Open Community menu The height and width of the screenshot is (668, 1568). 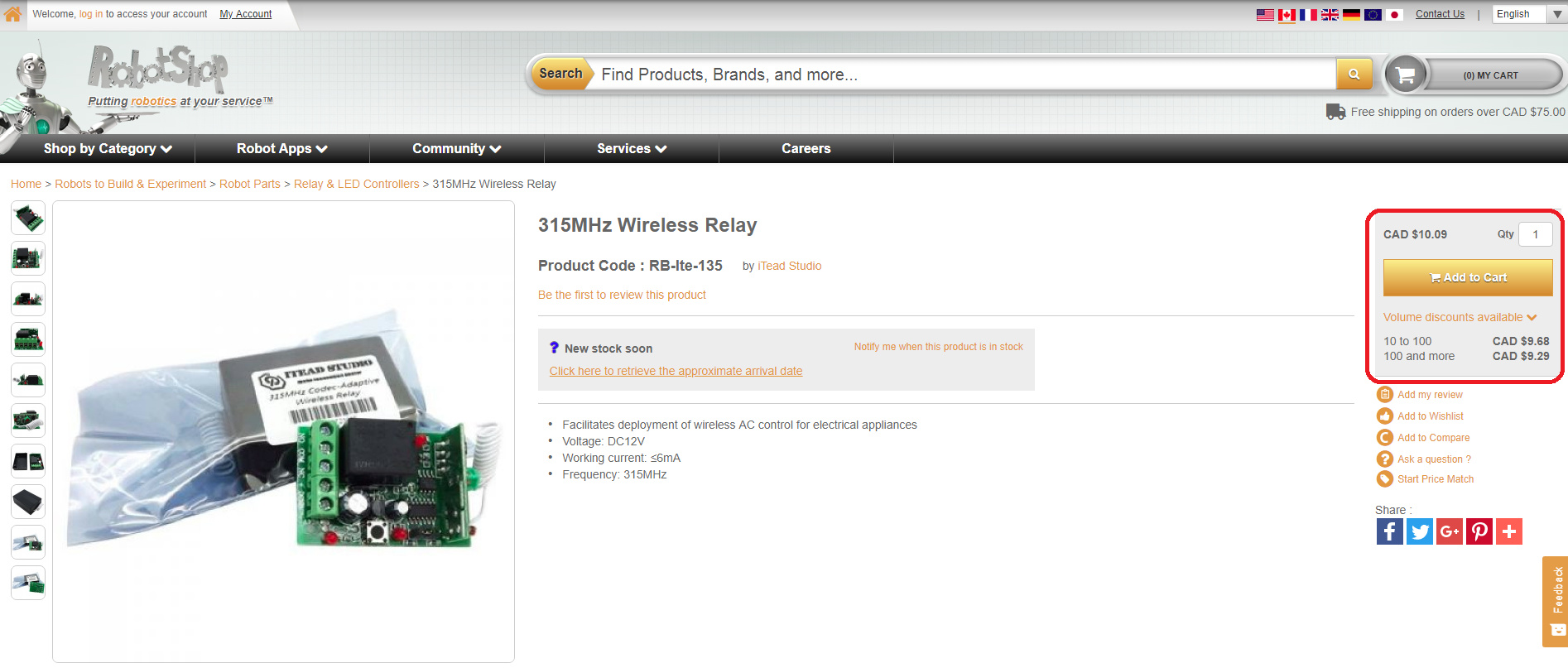(457, 149)
